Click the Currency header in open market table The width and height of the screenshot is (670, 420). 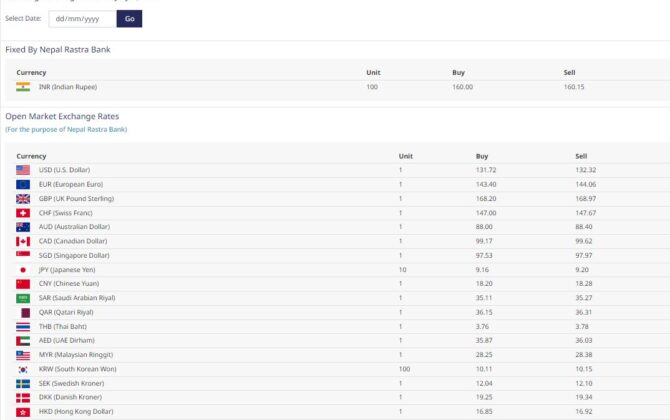pos(31,156)
